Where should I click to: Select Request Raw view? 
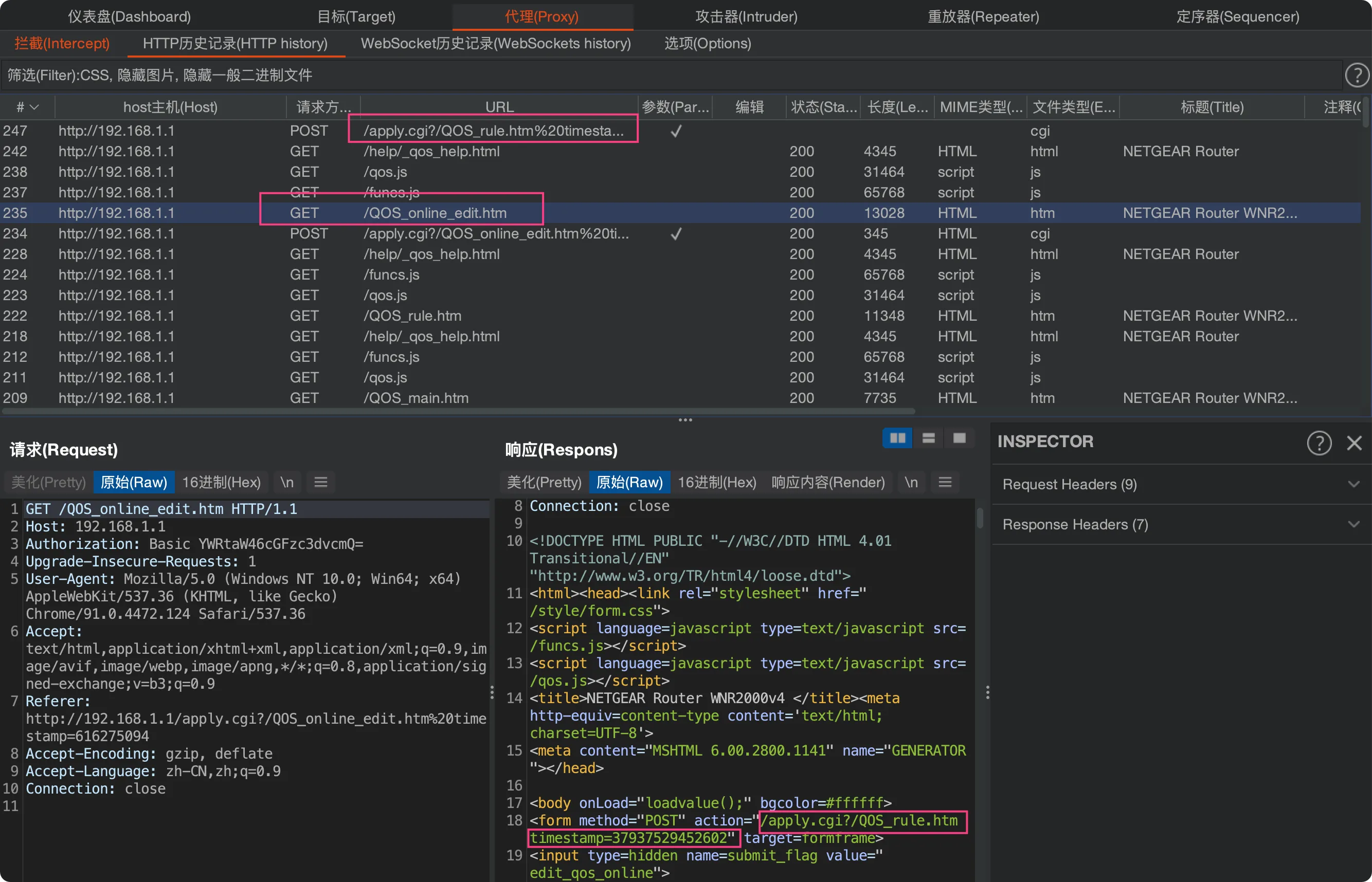tap(134, 482)
